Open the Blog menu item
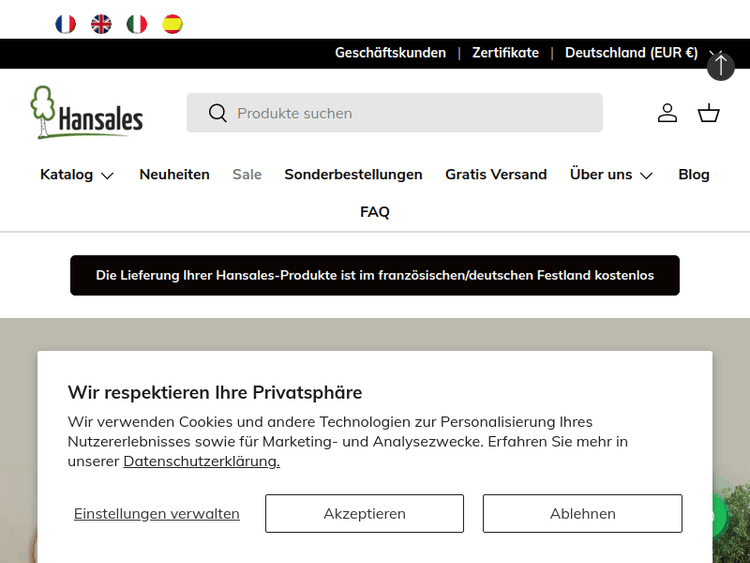Screen dimensions: 750x563 (694, 175)
